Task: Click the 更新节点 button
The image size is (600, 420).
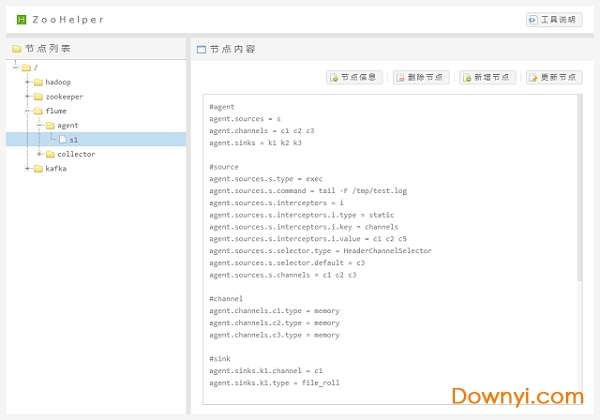Action: coord(554,77)
